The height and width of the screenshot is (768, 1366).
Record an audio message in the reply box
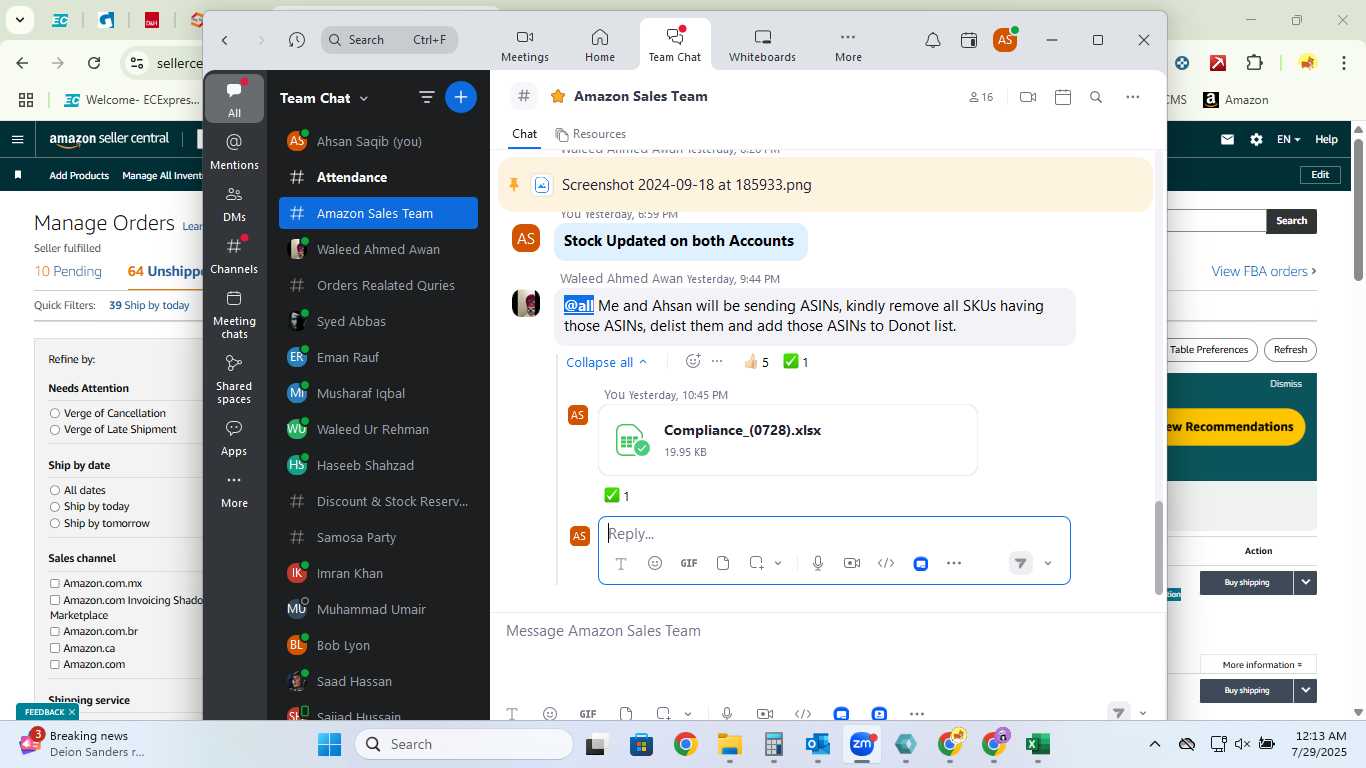(x=818, y=563)
